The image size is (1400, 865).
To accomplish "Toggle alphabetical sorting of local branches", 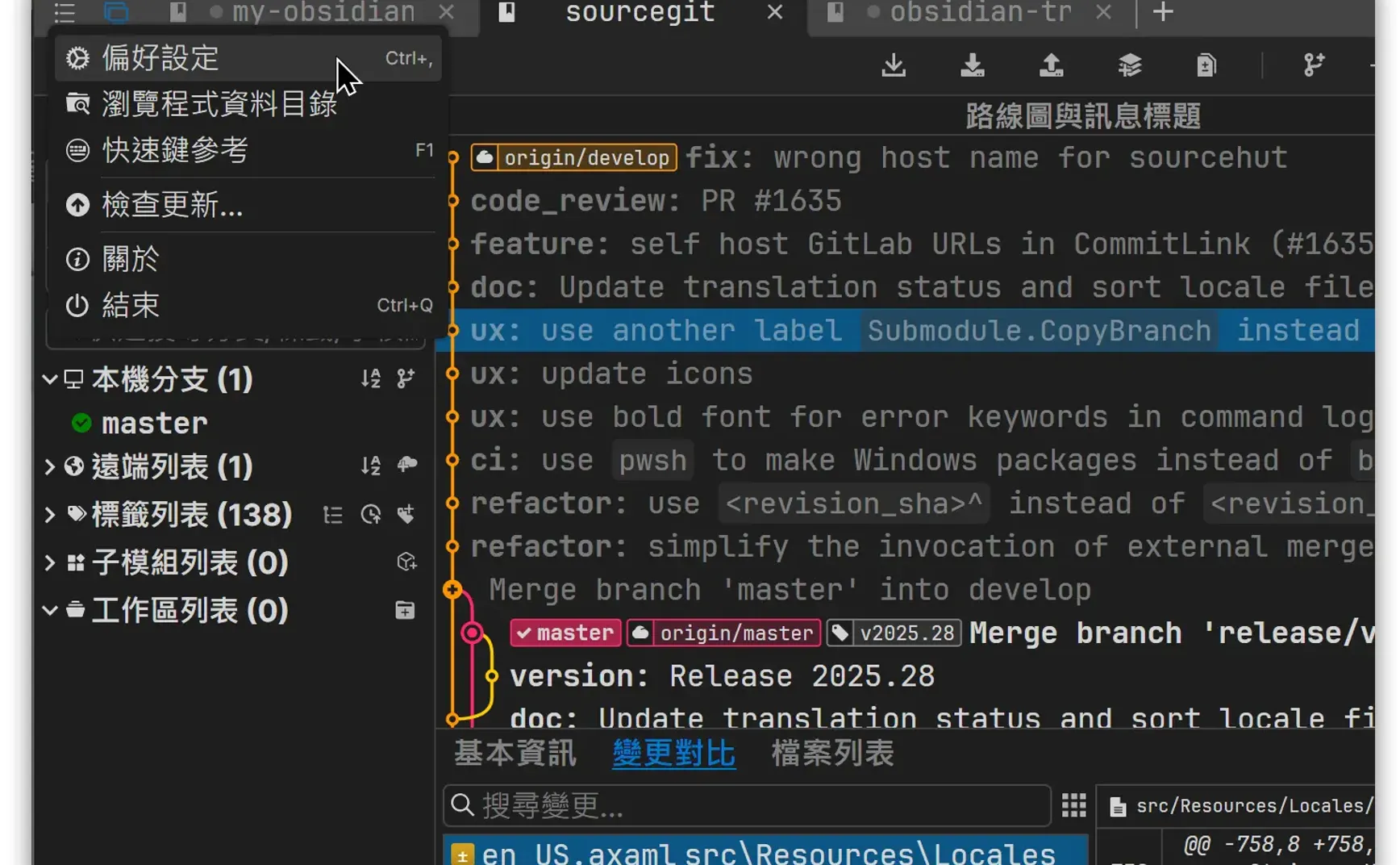I will pos(369,378).
